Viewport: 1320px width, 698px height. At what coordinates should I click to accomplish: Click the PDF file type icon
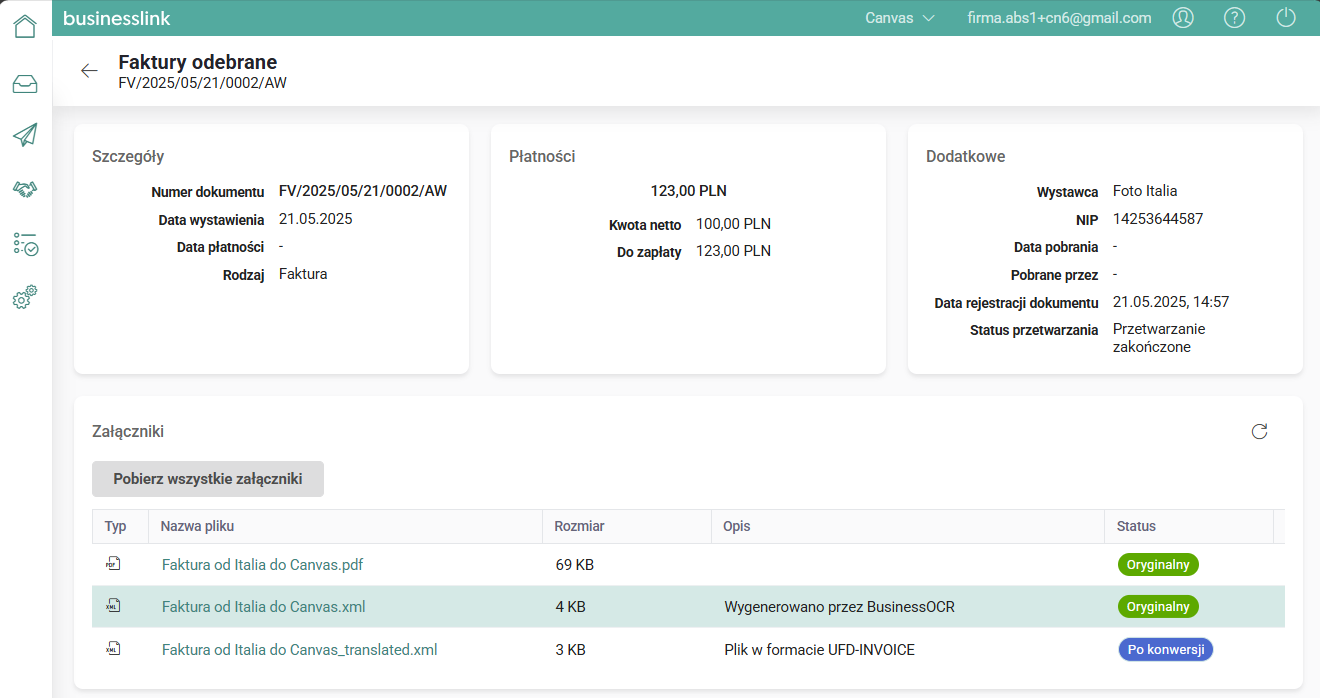113,564
